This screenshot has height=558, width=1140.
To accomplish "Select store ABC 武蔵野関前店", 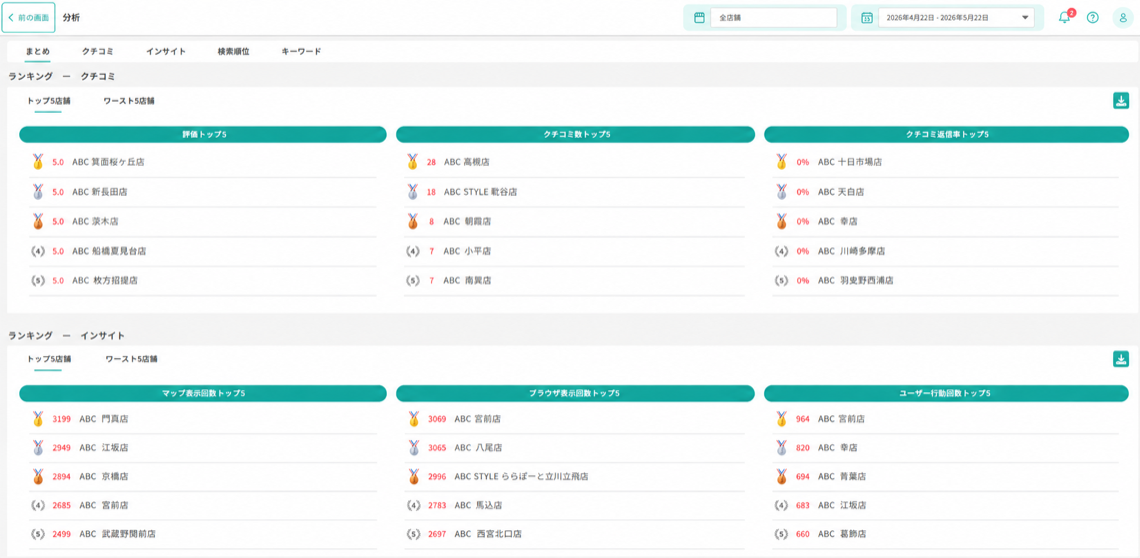I will tap(117, 533).
